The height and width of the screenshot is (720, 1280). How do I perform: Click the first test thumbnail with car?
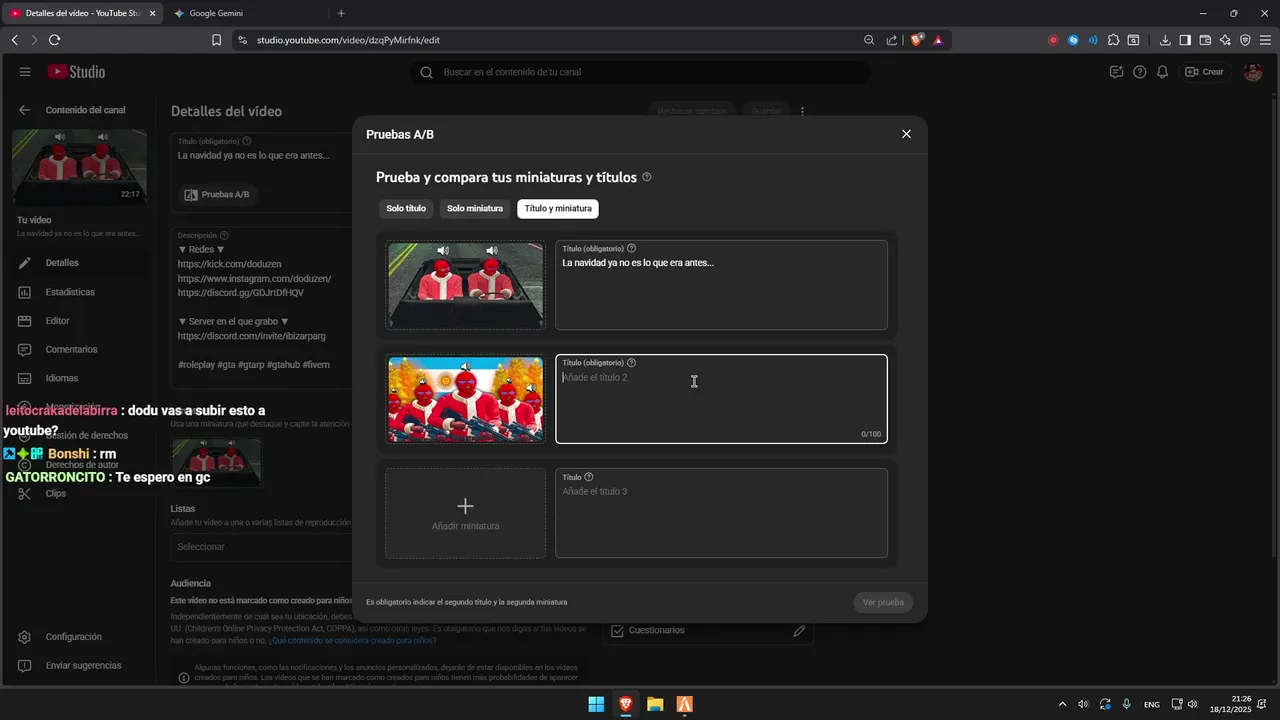466,285
